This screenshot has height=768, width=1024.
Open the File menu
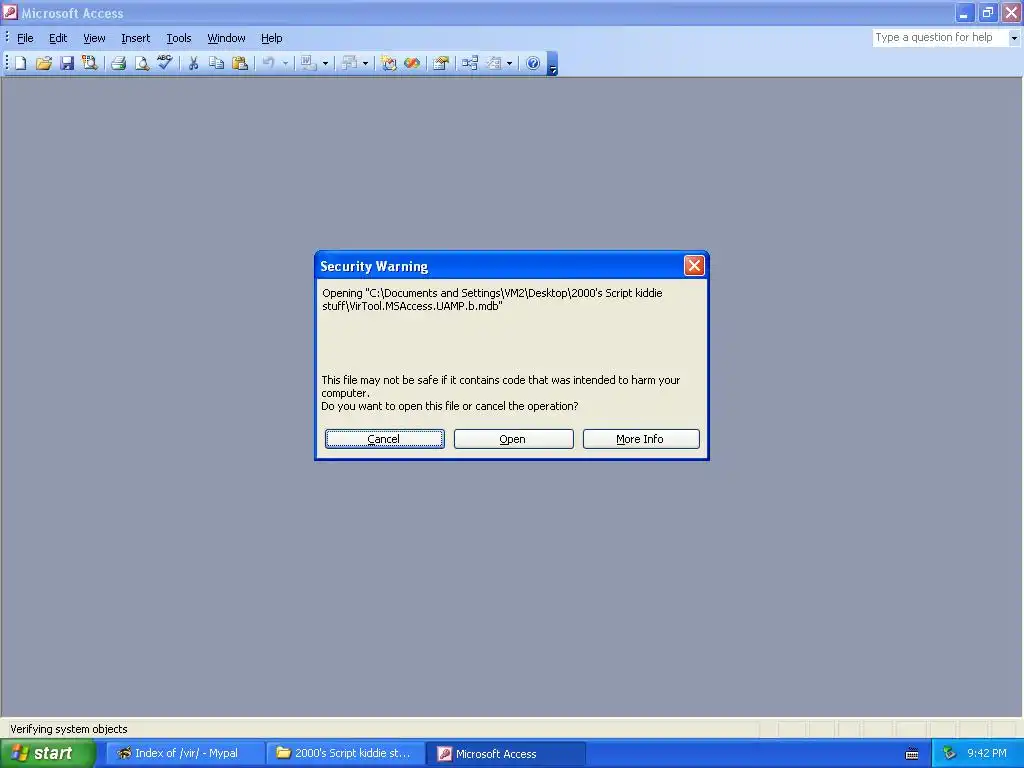point(25,38)
